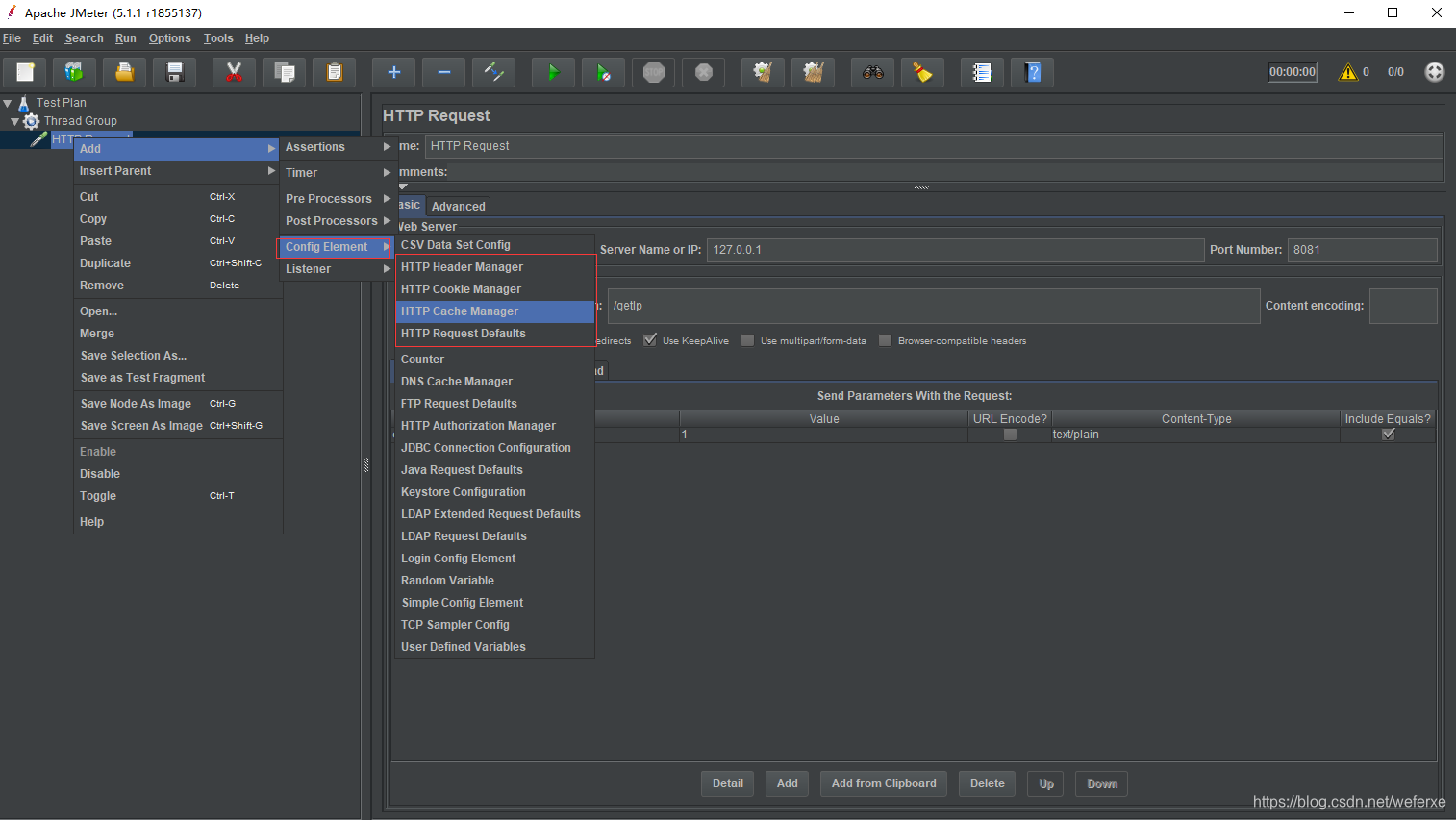Image resolution: width=1456 pixels, height=820 pixels.
Task: Click the Shutdown test icon
Action: [x=703, y=72]
